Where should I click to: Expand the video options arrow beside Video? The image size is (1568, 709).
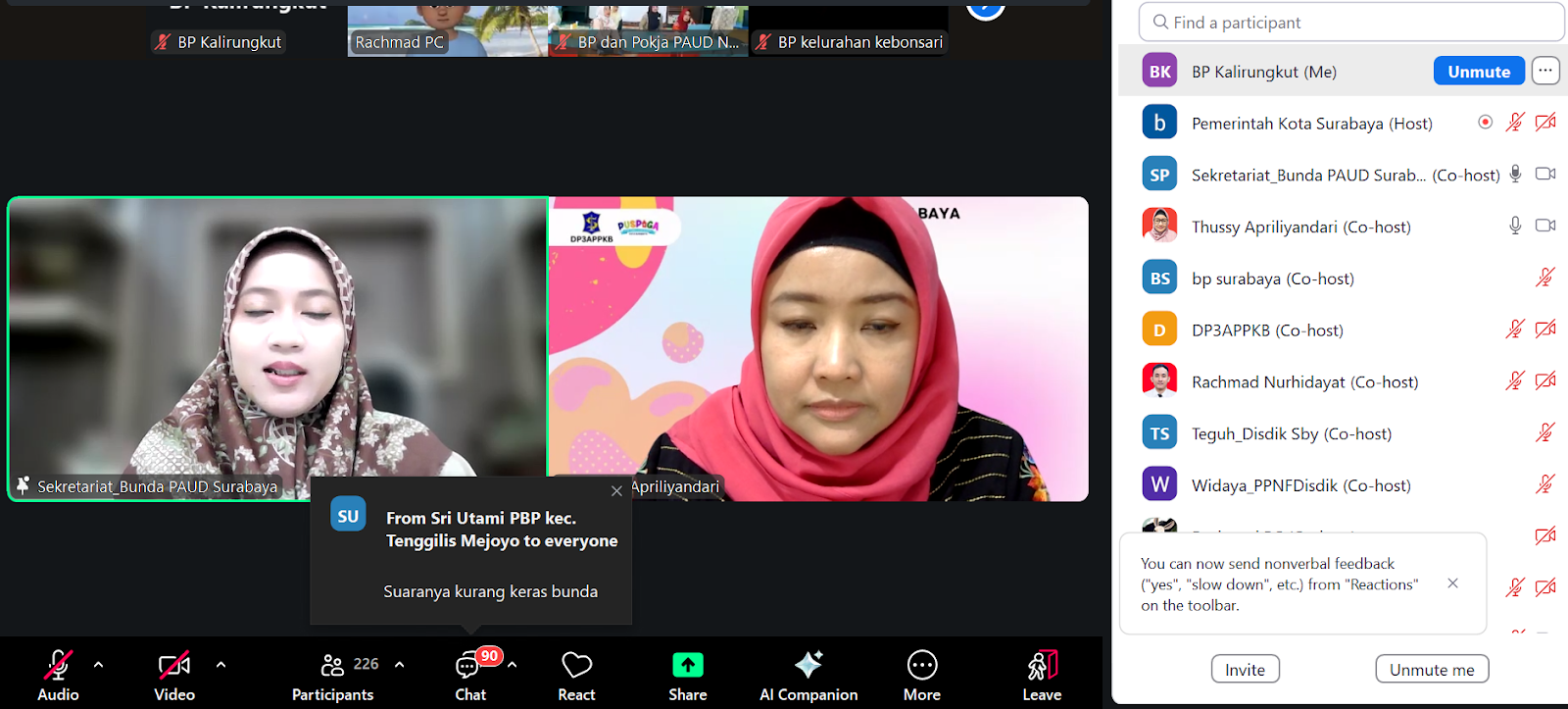tap(220, 665)
